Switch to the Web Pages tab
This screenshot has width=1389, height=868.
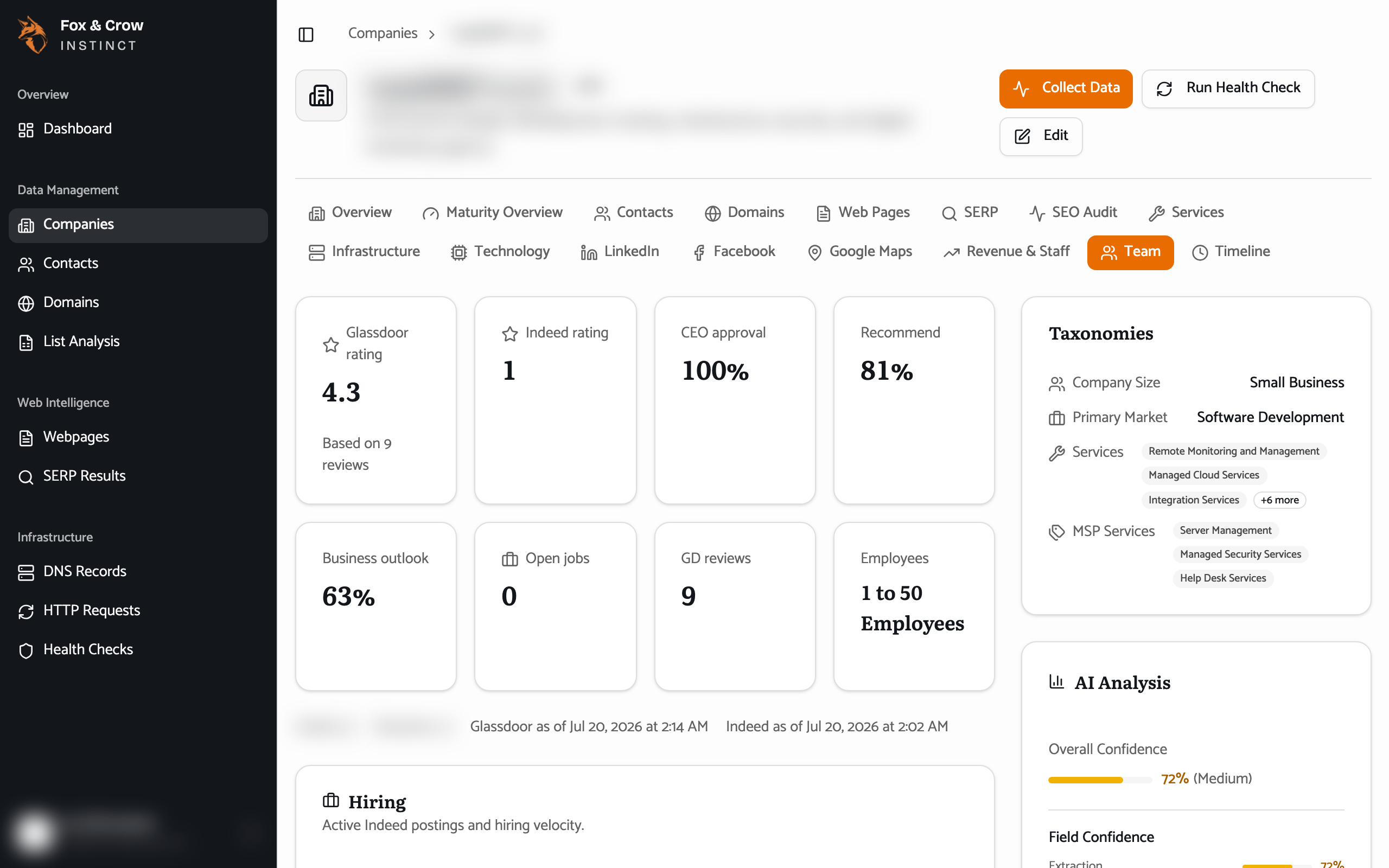(863, 213)
